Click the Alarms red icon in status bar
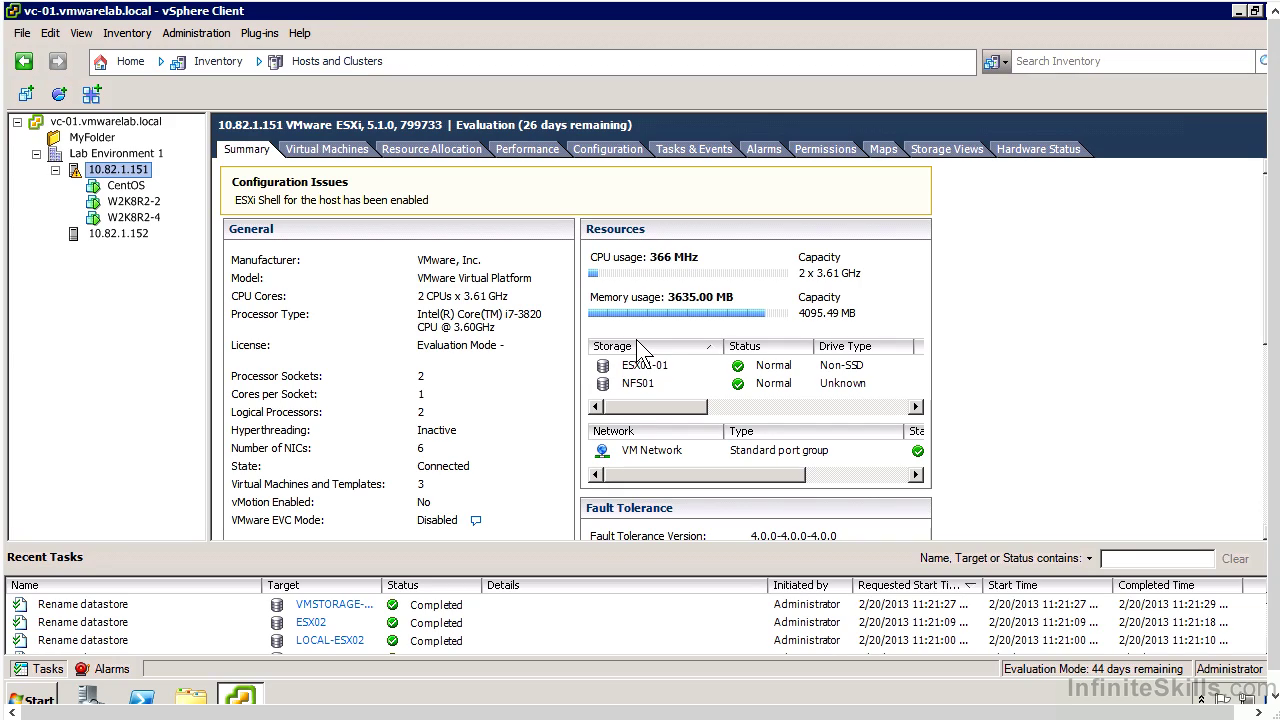 tap(82, 669)
